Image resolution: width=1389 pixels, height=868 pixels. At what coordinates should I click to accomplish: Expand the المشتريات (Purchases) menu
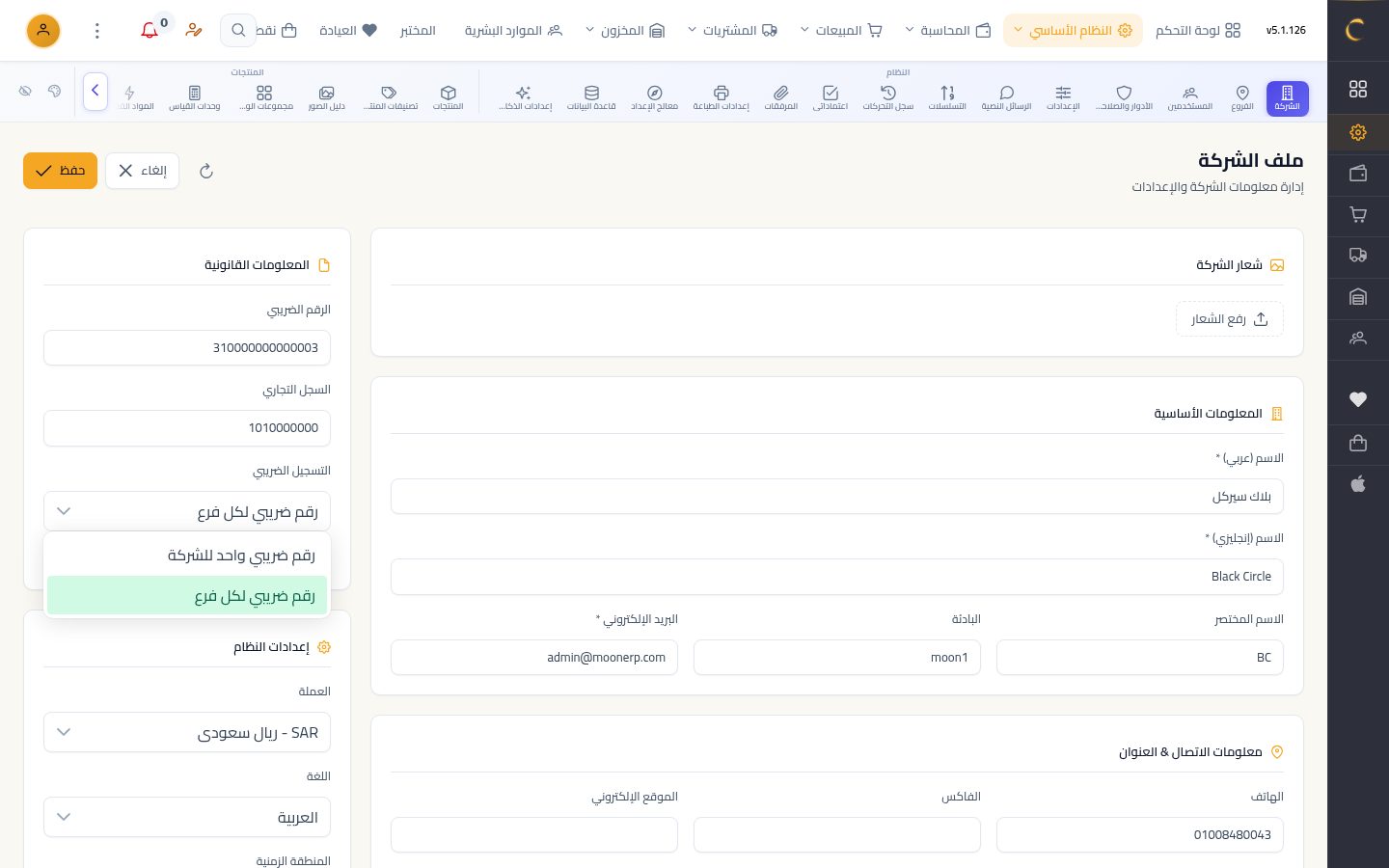point(733,31)
